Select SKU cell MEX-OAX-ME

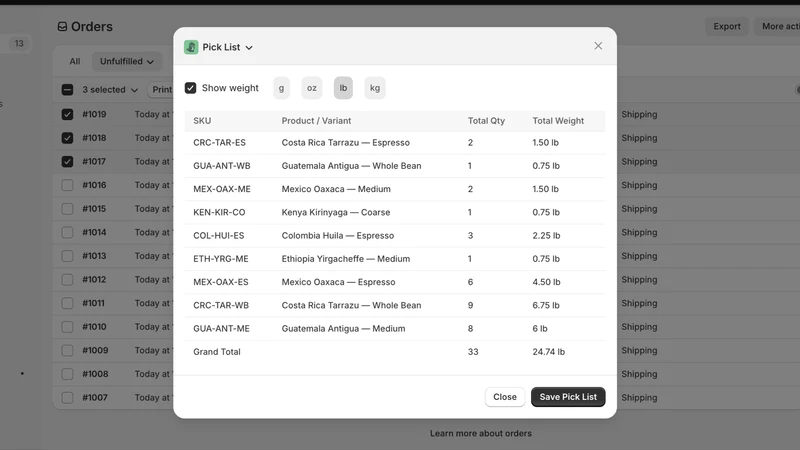222,189
